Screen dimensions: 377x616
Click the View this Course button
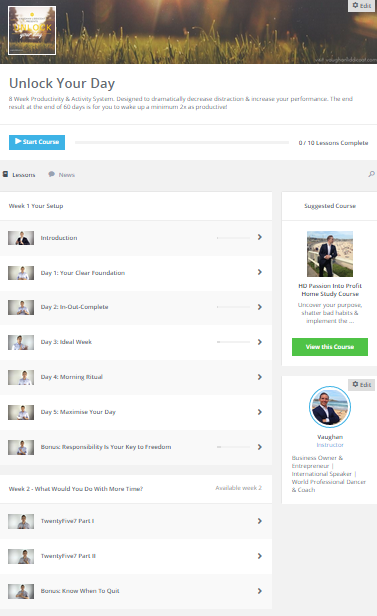pyautogui.click(x=330, y=347)
